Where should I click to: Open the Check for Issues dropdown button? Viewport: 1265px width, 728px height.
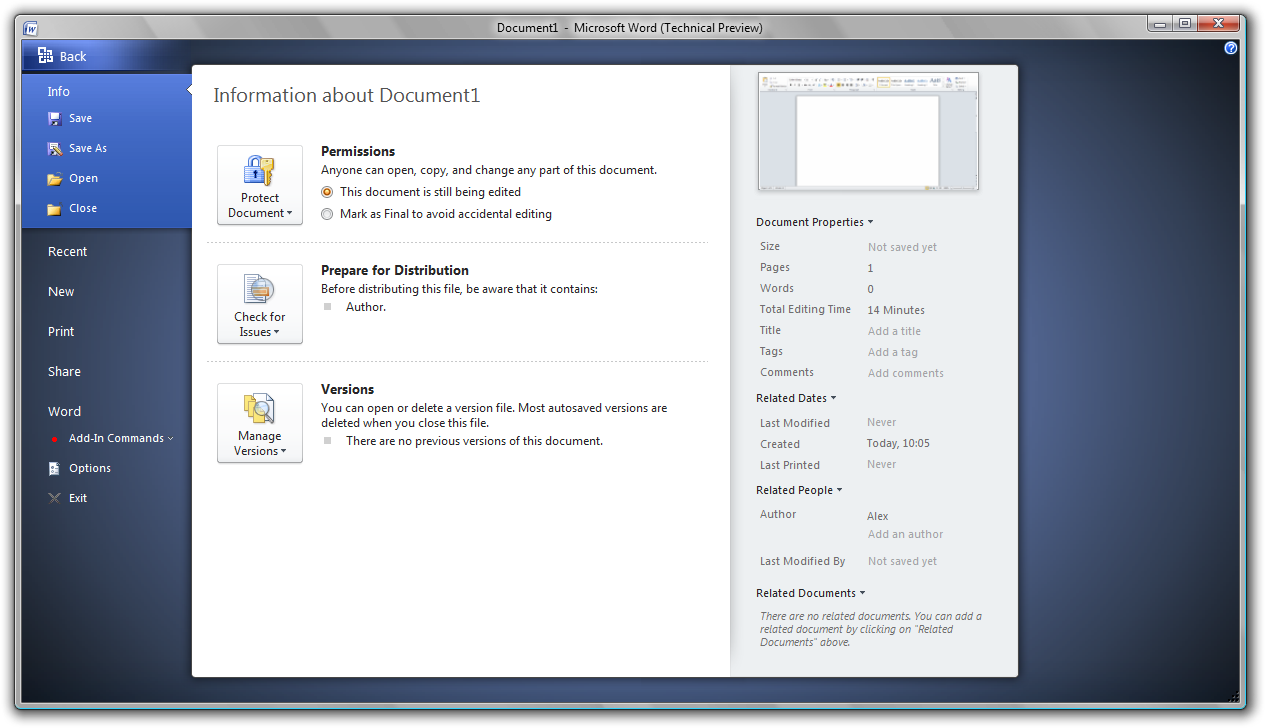[260, 304]
